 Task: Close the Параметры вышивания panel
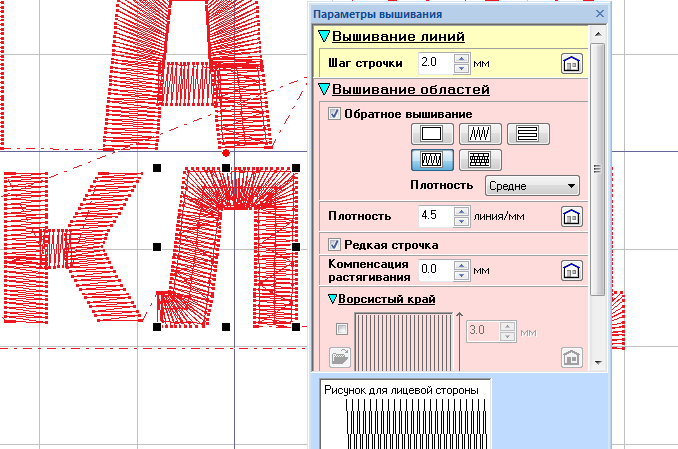pos(599,14)
